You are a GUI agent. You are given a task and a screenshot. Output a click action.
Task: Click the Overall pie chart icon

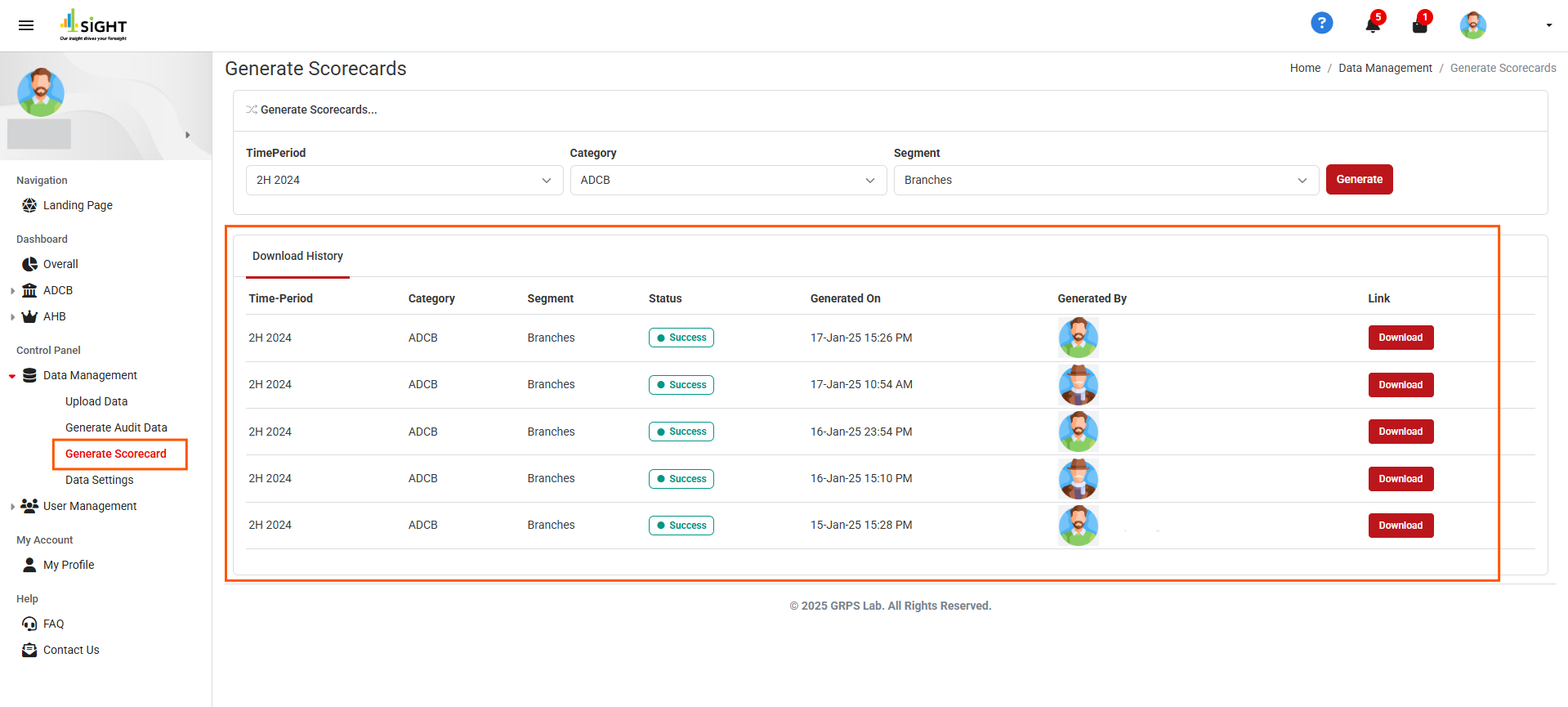29,264
